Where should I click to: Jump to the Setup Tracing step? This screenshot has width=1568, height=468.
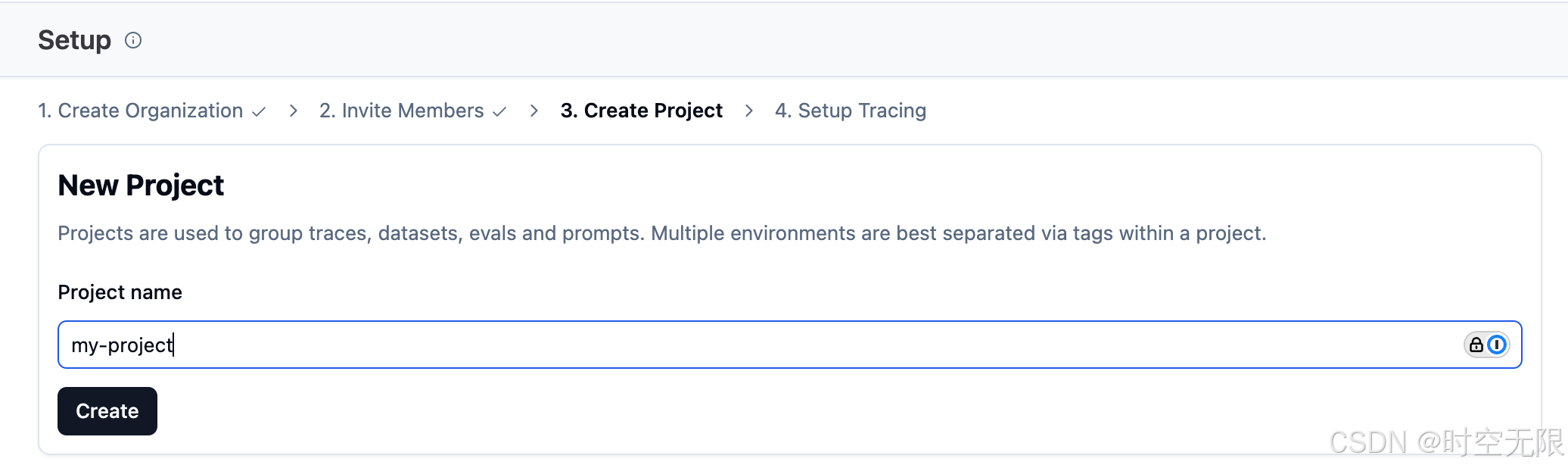tap(851, 111)
